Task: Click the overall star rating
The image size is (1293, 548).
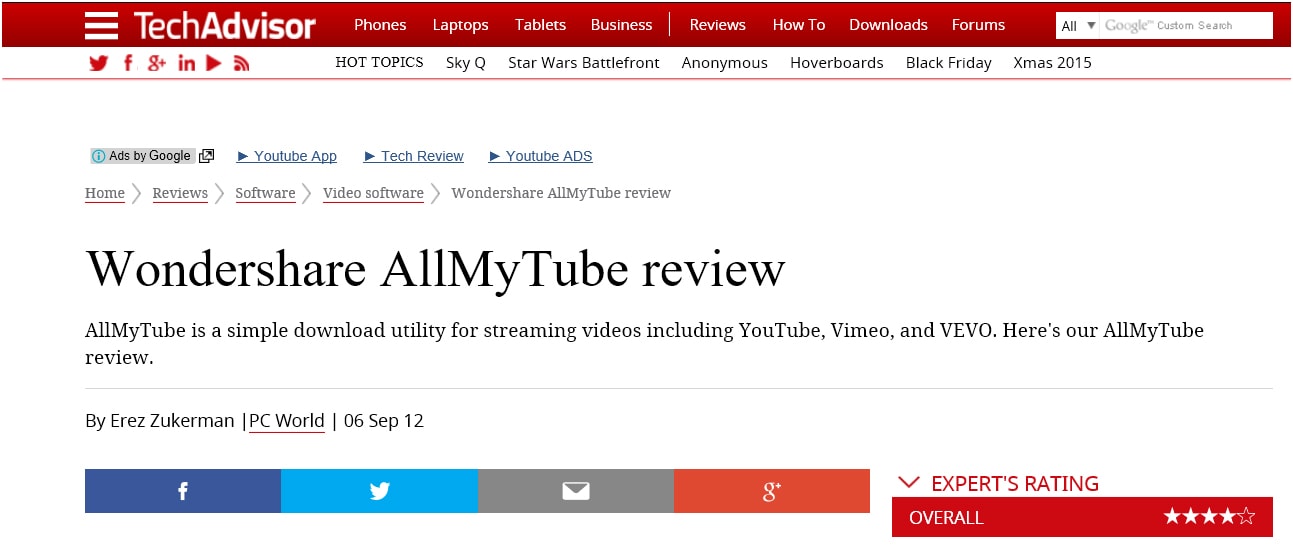Action: pyautogui.click(x=1209, y=517)
